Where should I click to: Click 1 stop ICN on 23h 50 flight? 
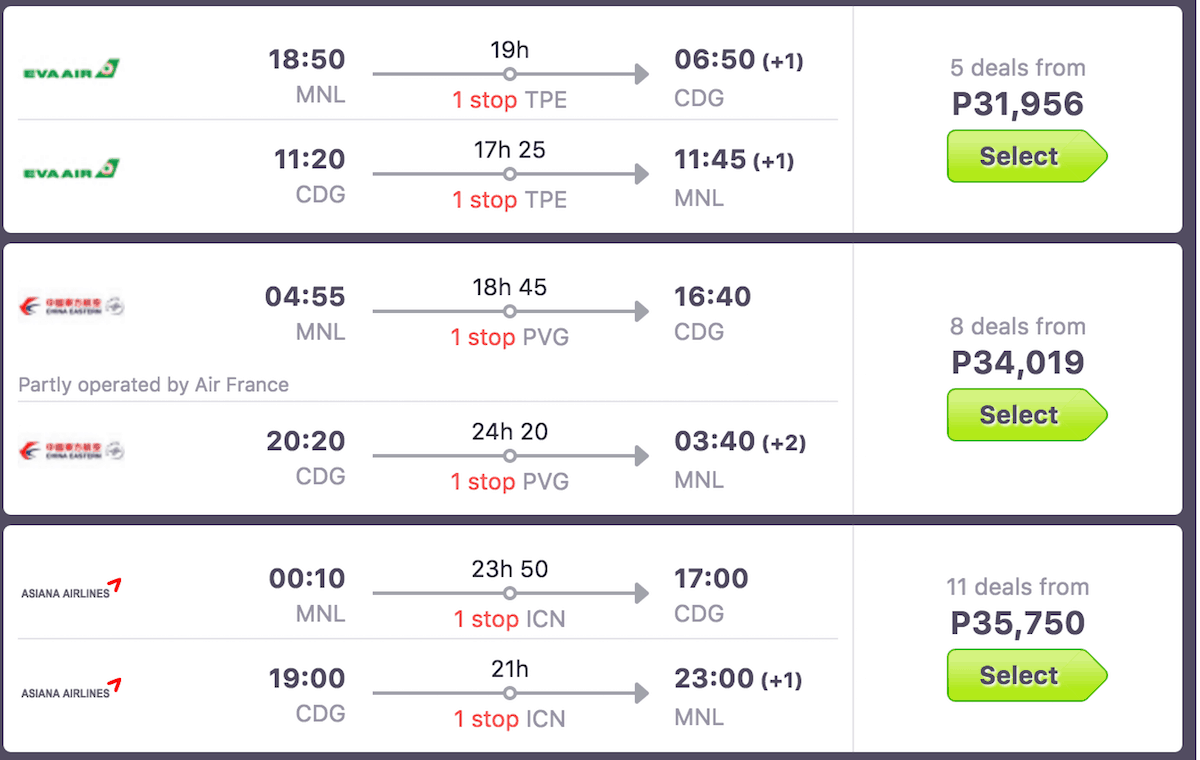(x=509, y=620)
